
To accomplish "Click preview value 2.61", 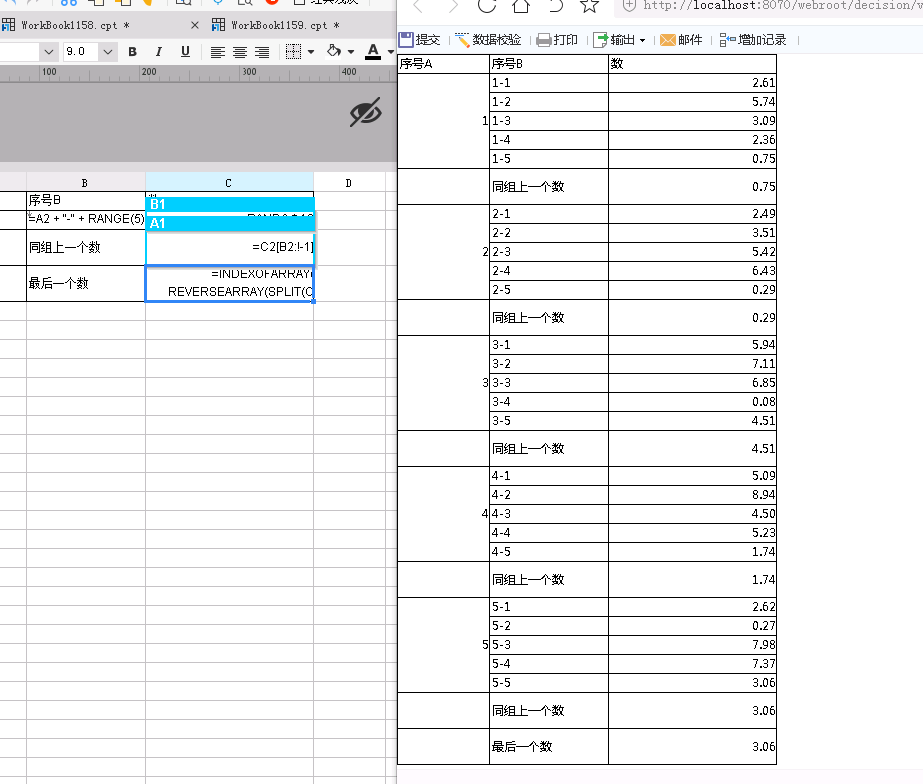I will coord(763,83).
